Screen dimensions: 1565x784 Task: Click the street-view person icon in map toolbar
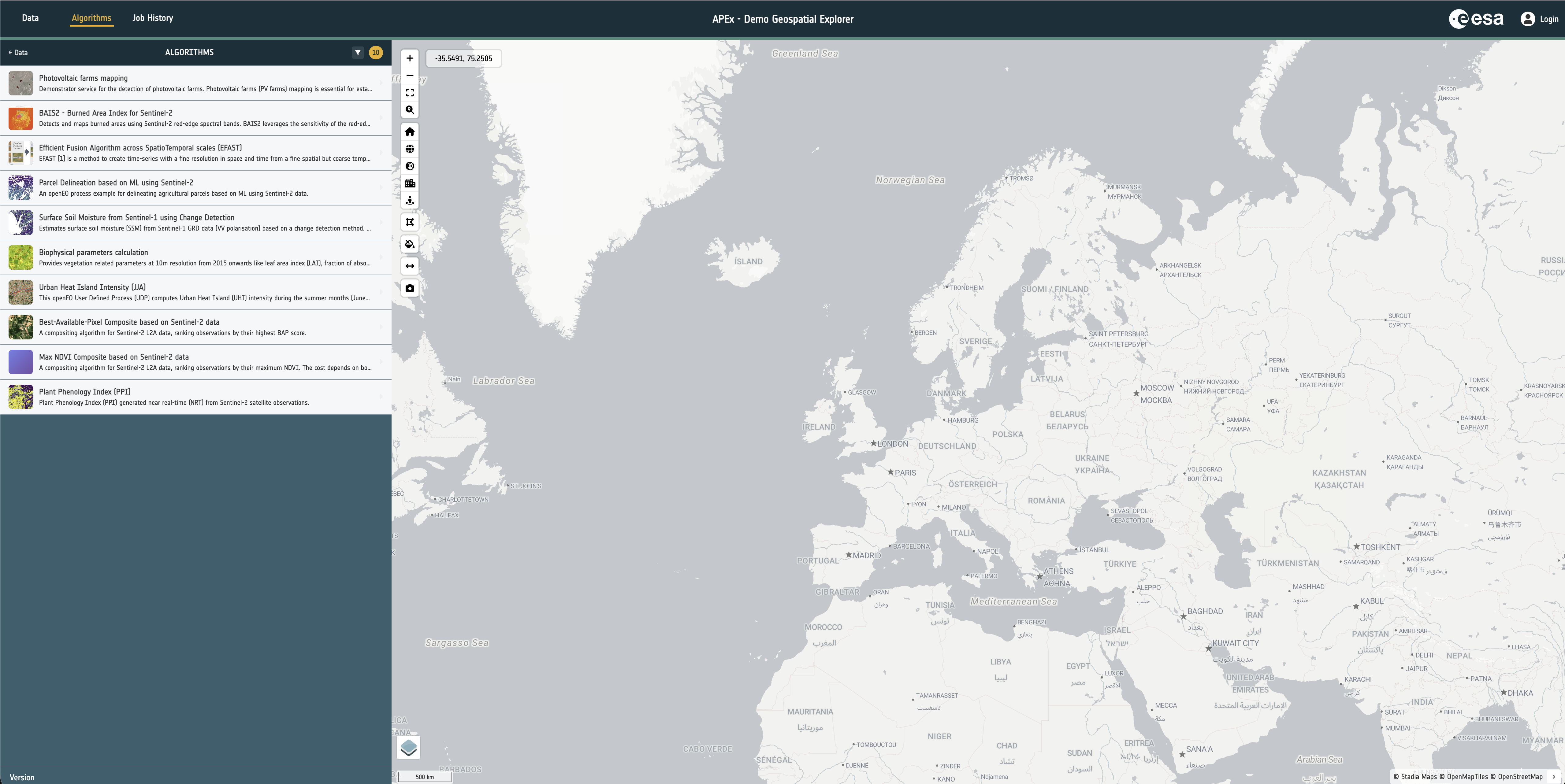pyautogui.click(x=410, y=200)
